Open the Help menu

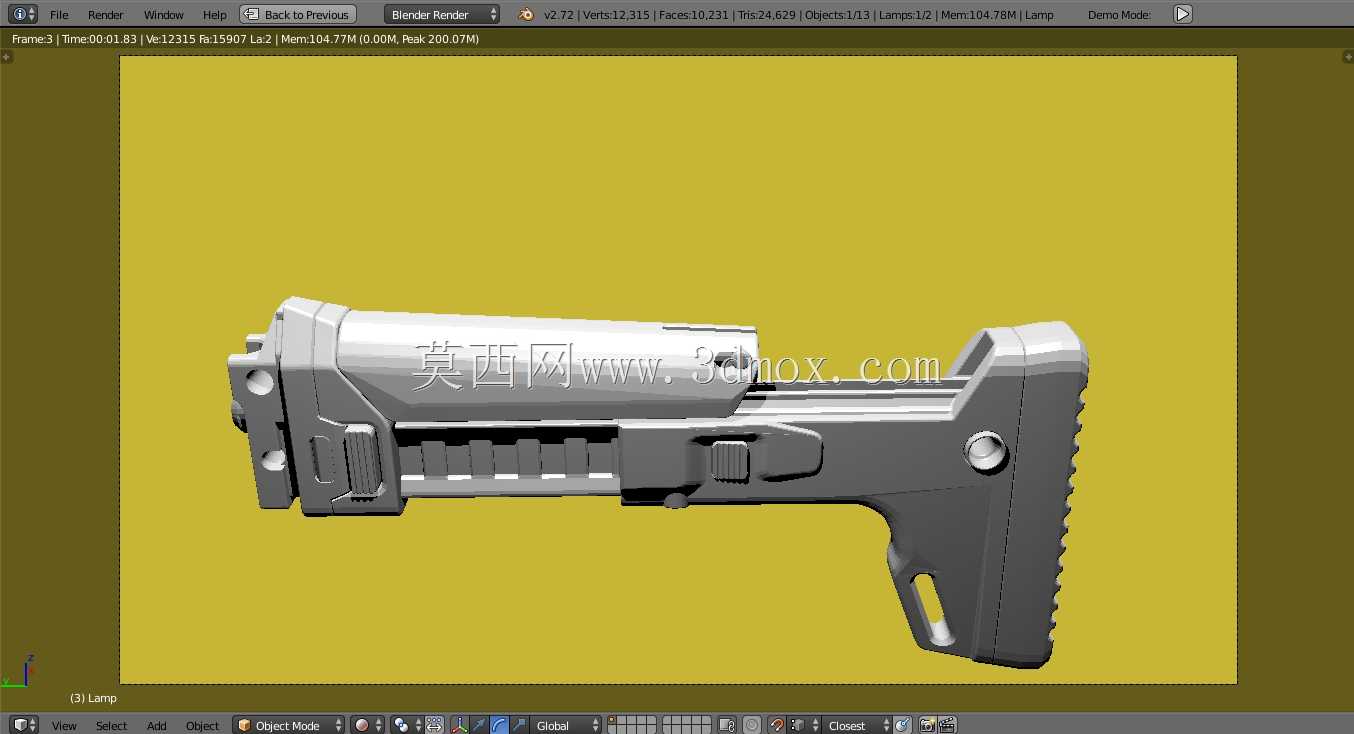coord(215,15)
